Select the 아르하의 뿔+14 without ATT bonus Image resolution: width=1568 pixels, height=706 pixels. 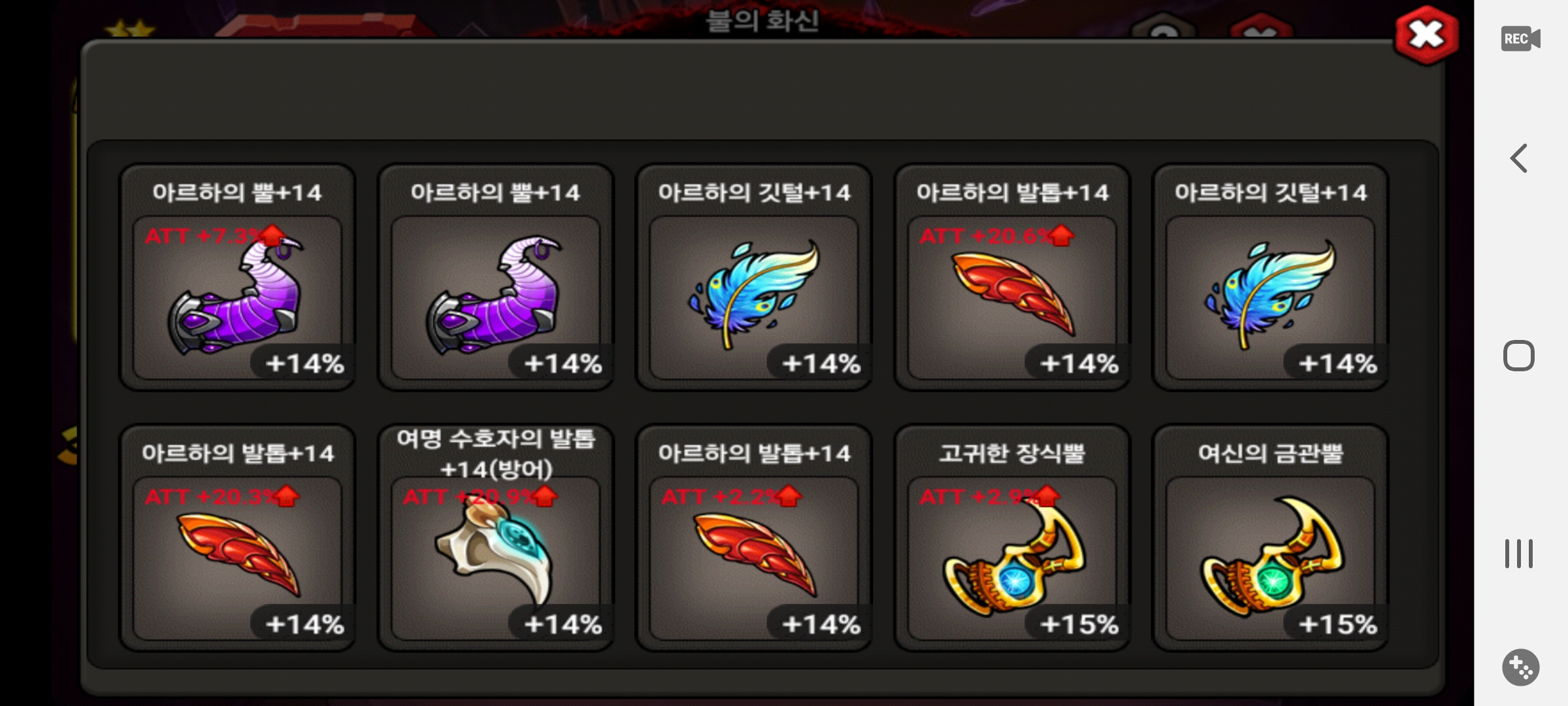tap(495, 277)
